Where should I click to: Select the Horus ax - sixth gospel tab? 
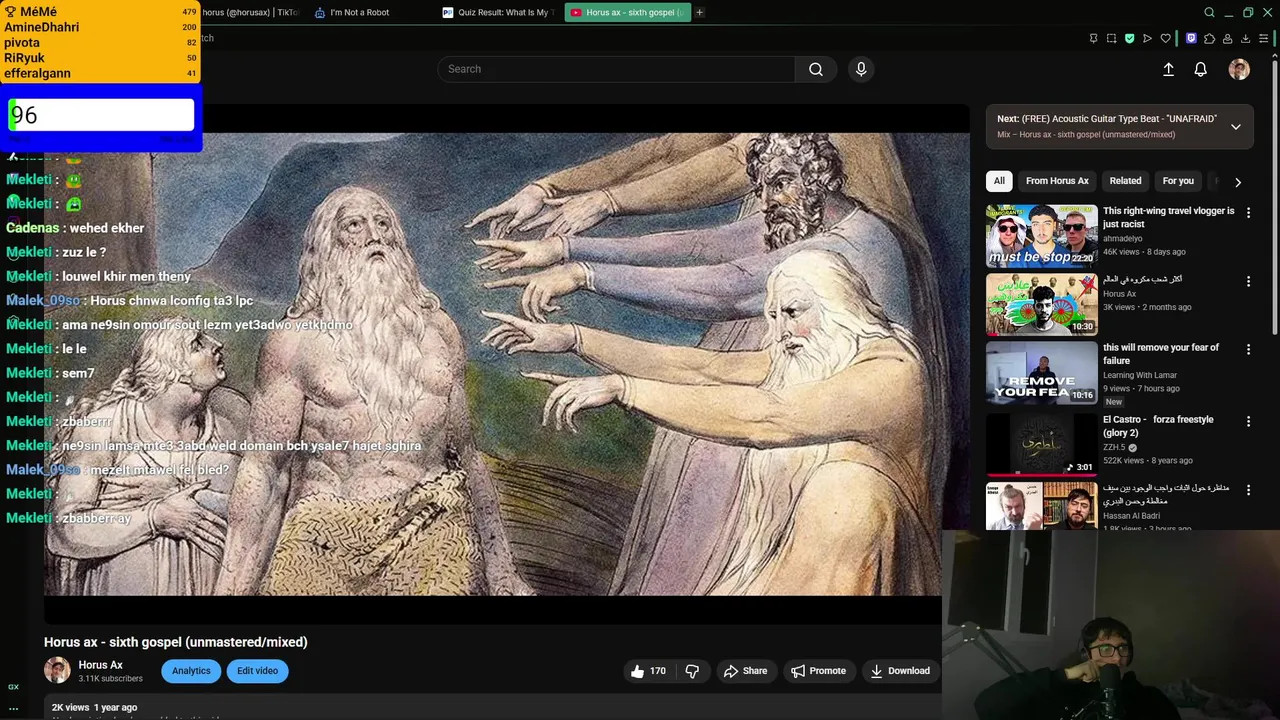click(x=628, y=12)
